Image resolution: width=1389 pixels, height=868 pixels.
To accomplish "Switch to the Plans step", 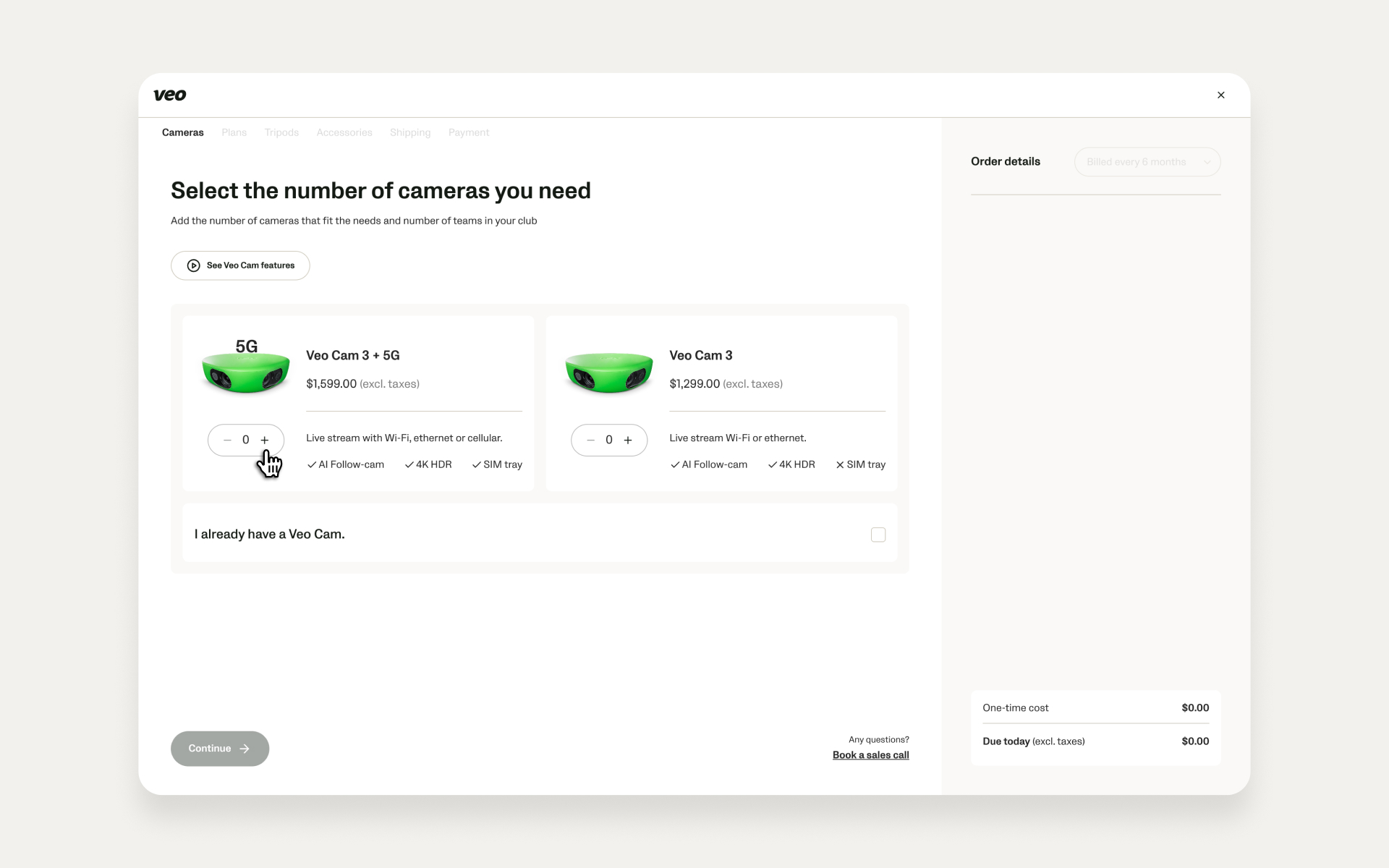I will (x=234, y=132).
